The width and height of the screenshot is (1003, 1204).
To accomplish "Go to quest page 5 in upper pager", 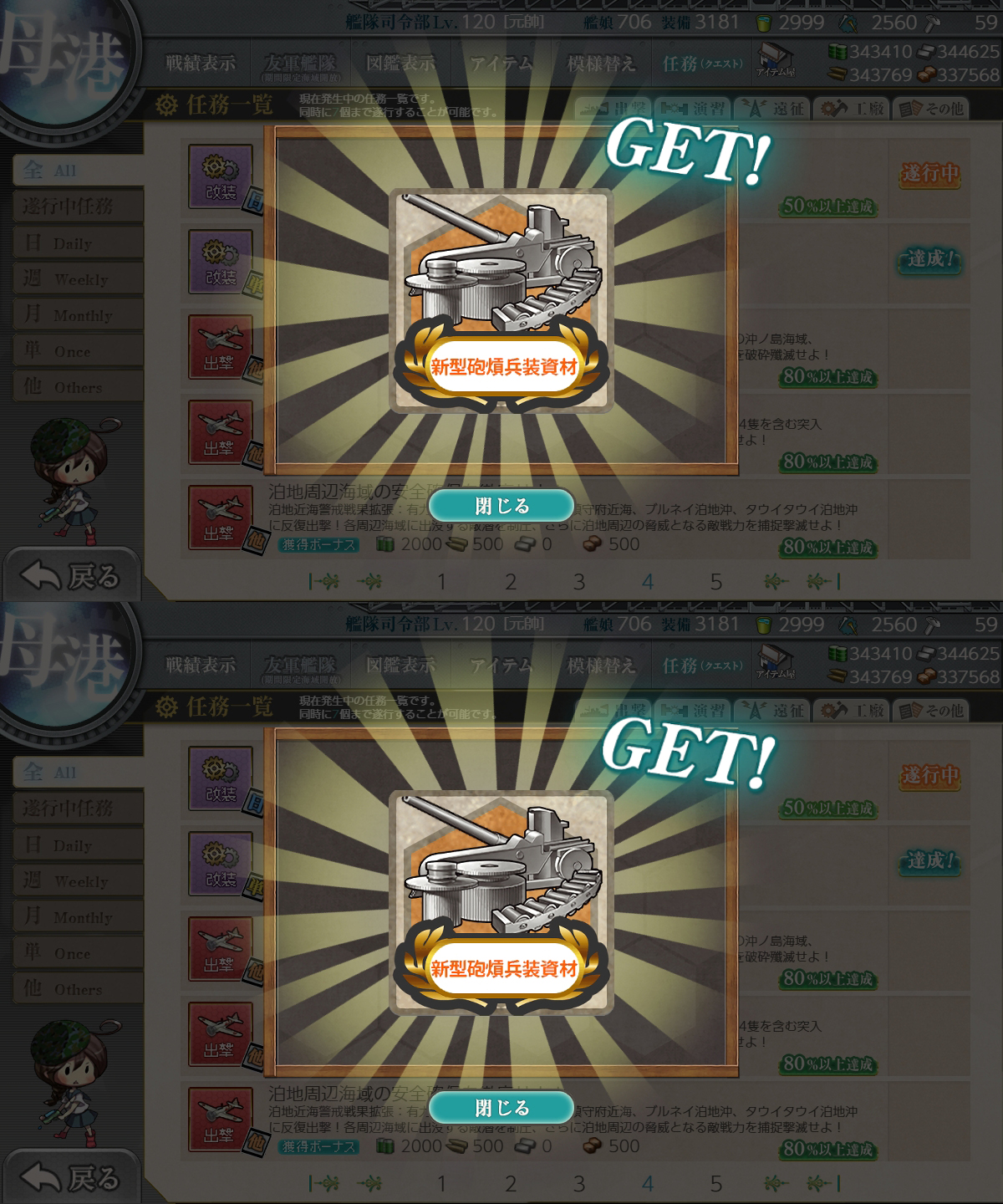I will (715, 581).
